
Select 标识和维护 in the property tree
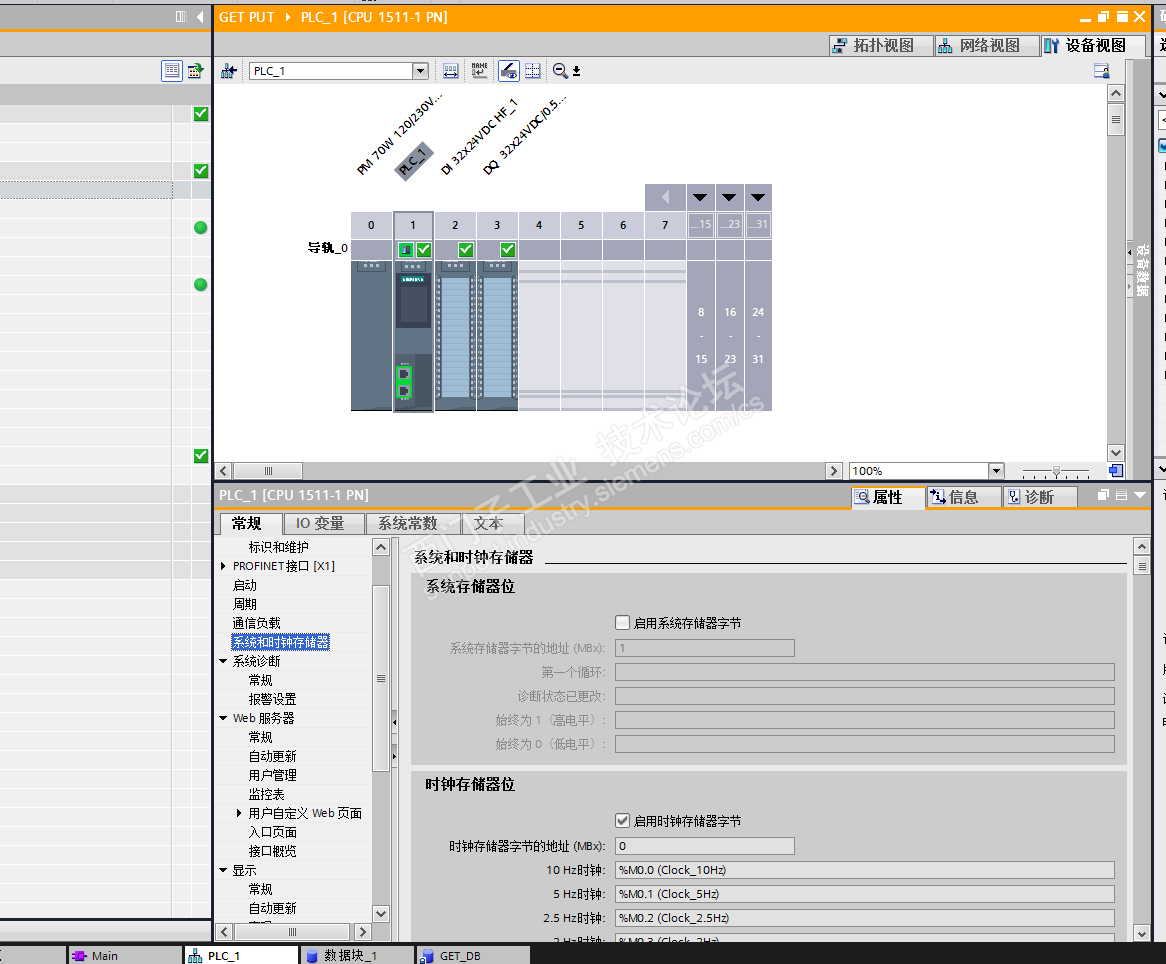(278, 547)
